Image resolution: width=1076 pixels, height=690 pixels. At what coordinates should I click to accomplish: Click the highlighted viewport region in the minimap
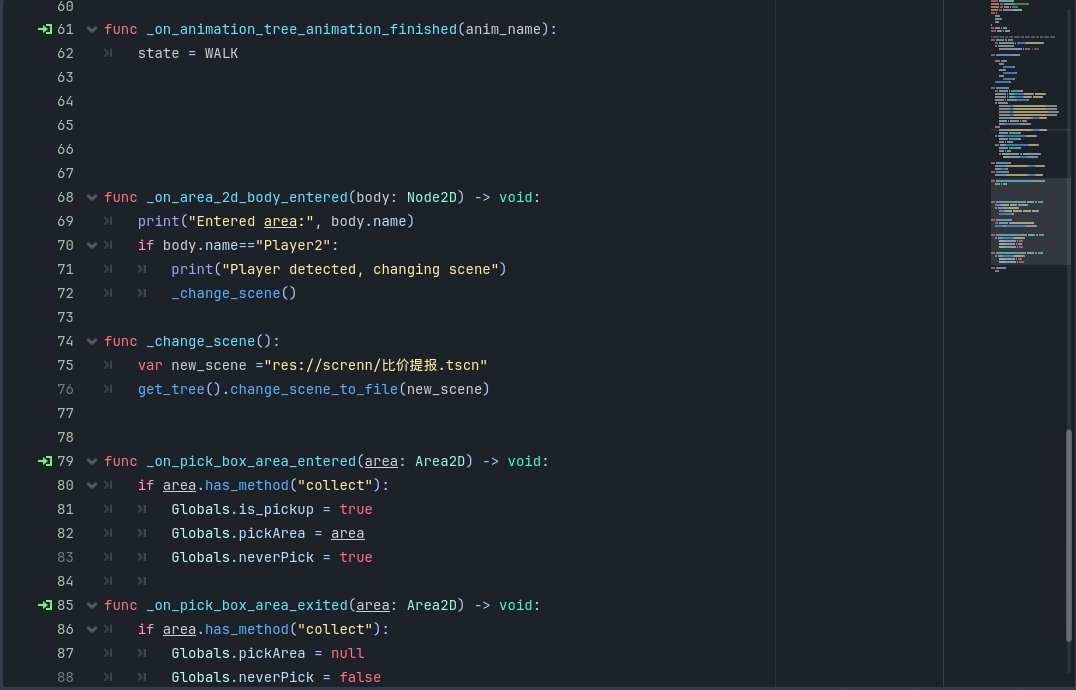tap(1030, 222)
